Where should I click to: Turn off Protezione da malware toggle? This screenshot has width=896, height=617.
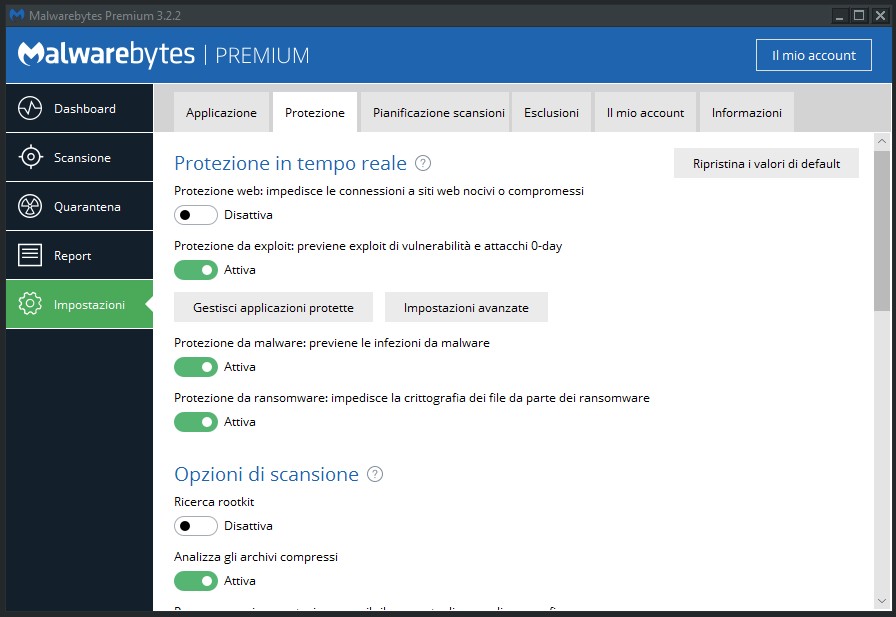coord(195,367)
